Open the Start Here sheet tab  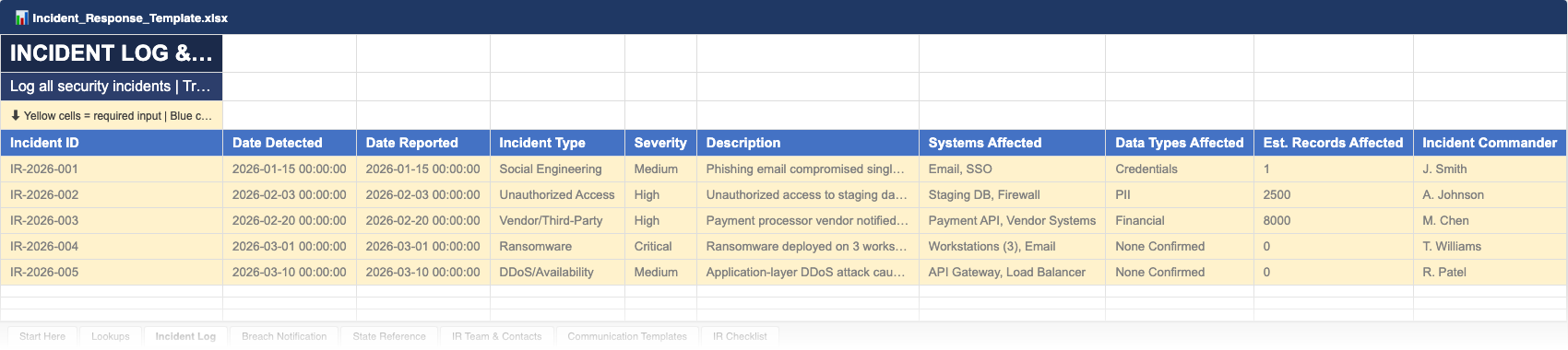point(42,336)
